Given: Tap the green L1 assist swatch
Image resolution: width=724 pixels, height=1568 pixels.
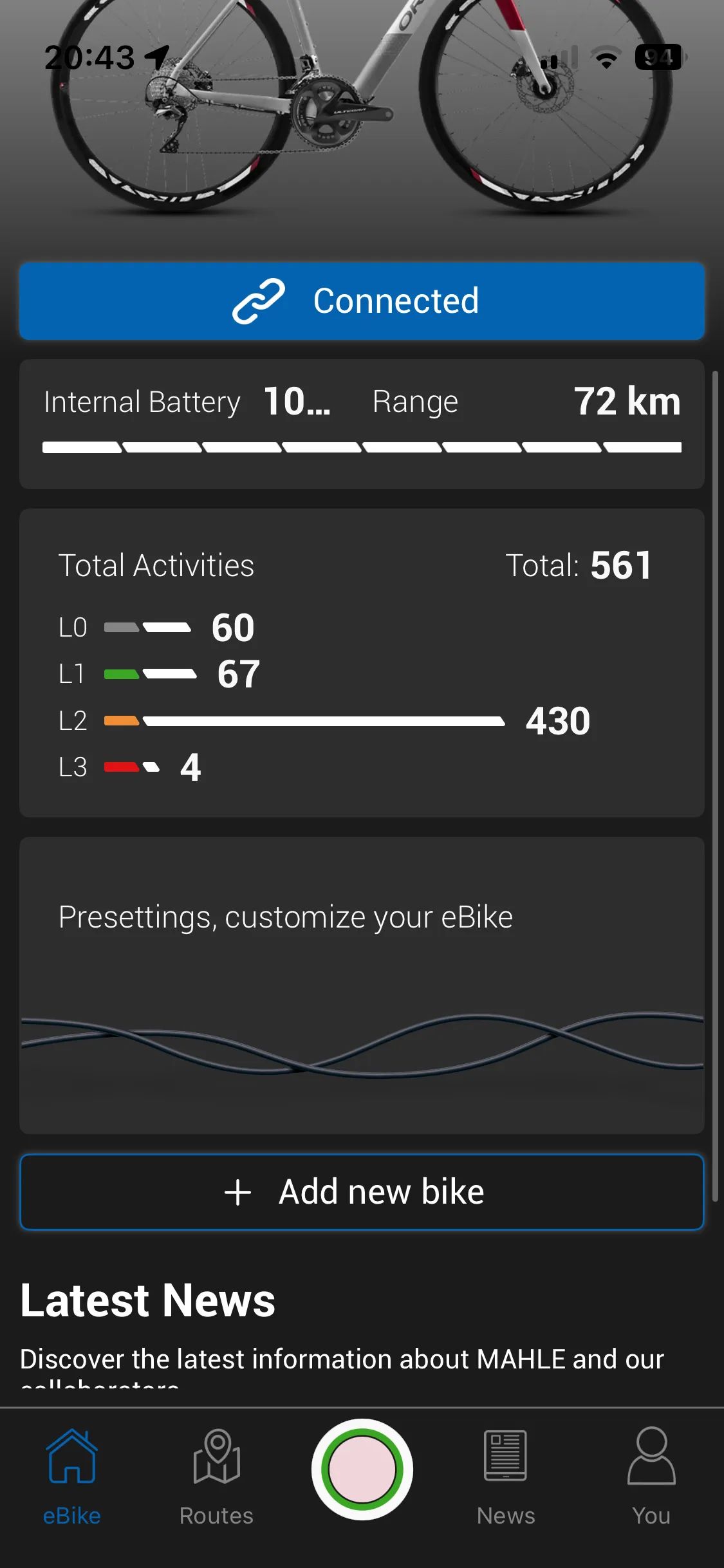Looking at the screenshot, I should pyautogui.click(x=122, y=675).
